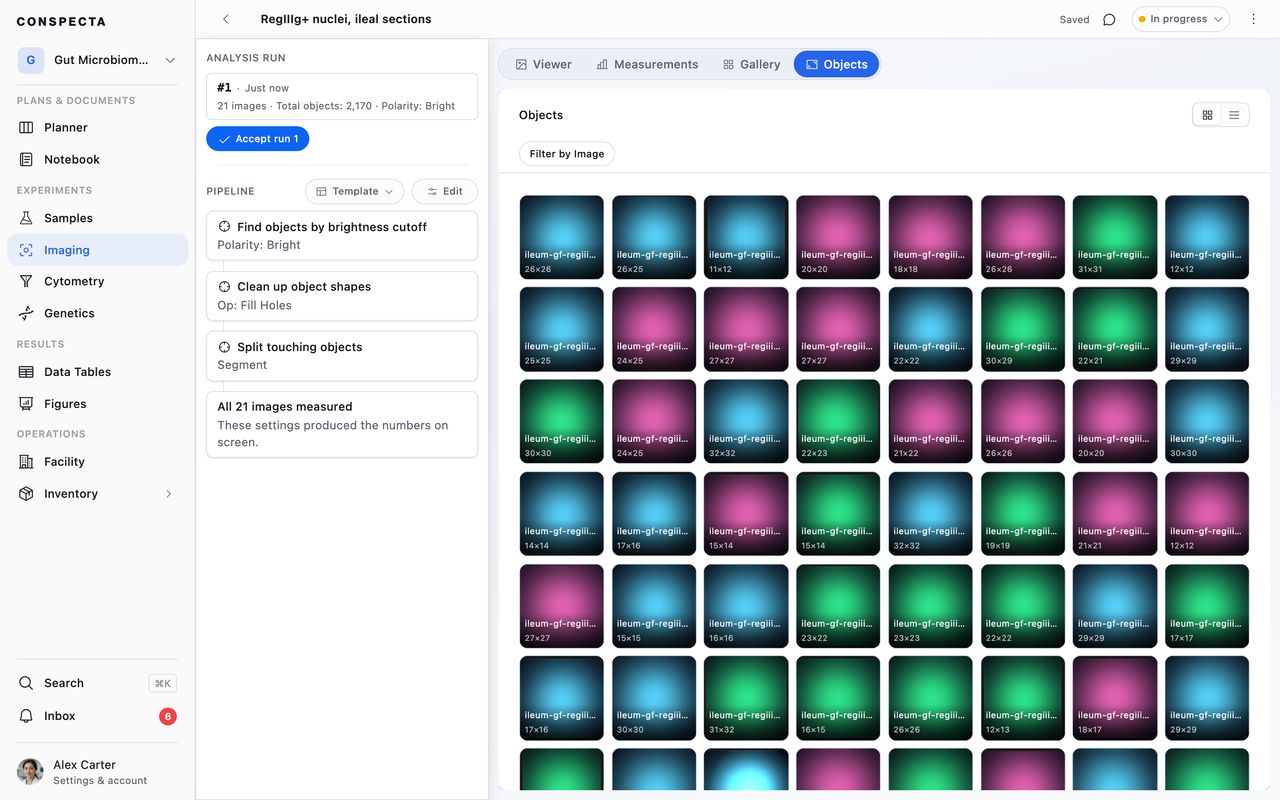Open Cytometry in the sidebar

point(97,281)
